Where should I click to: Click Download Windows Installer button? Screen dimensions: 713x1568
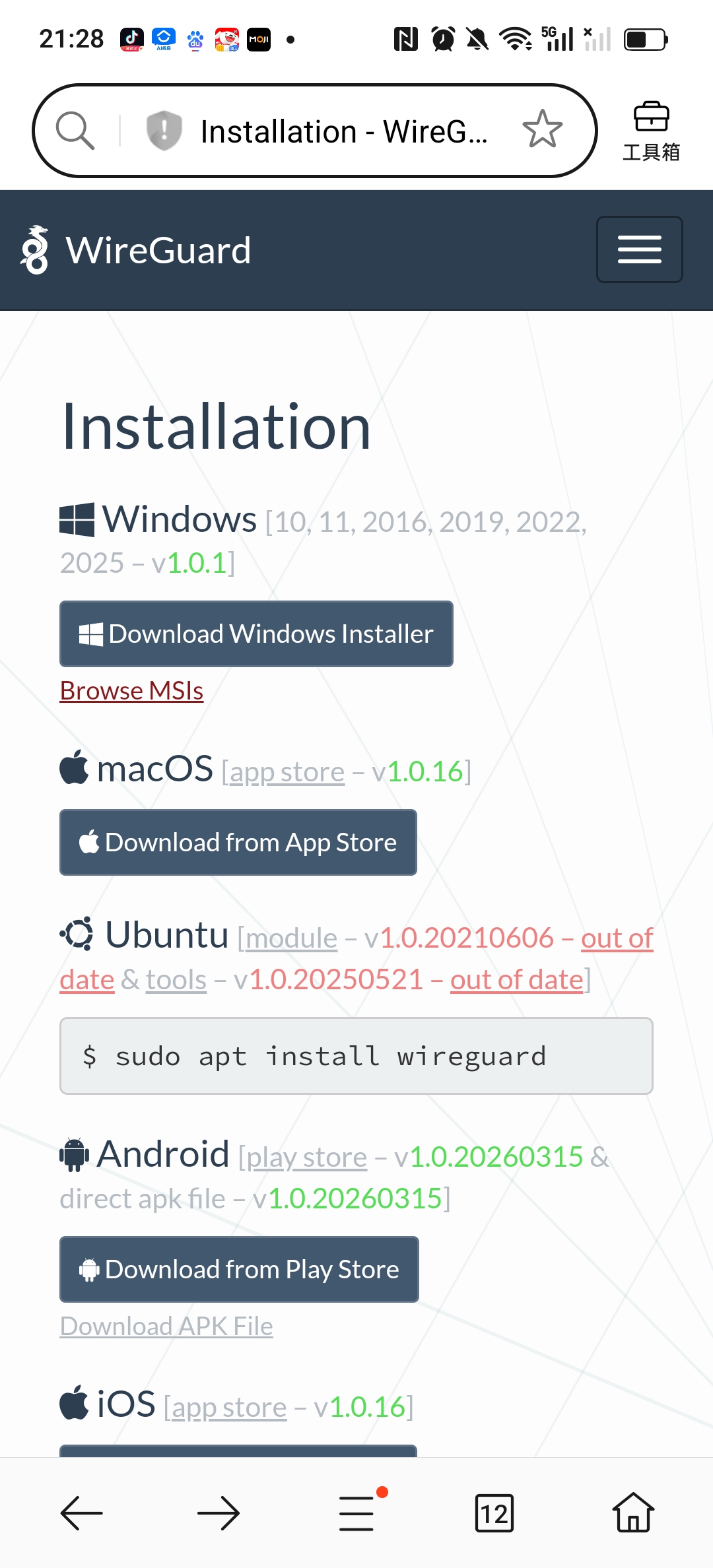(256, 634)
